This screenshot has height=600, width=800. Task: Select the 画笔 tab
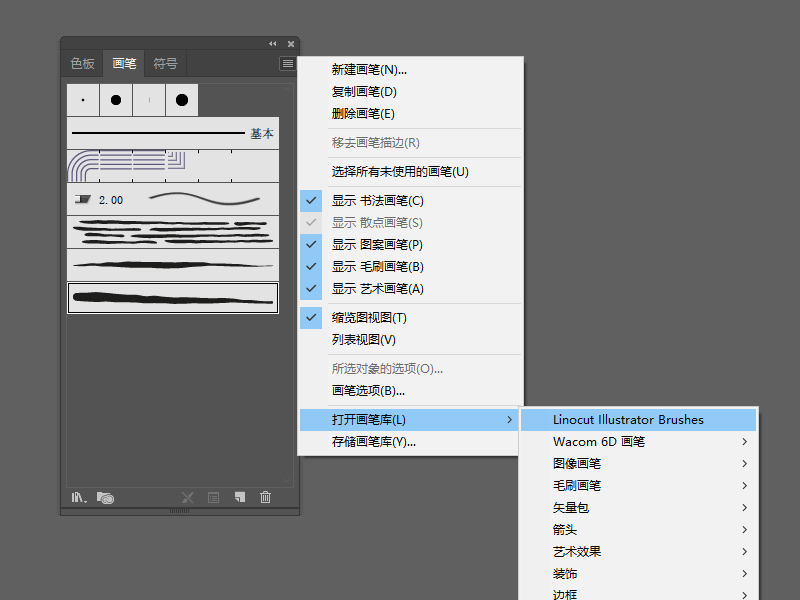pyautogui.click(x=124, y=63)
